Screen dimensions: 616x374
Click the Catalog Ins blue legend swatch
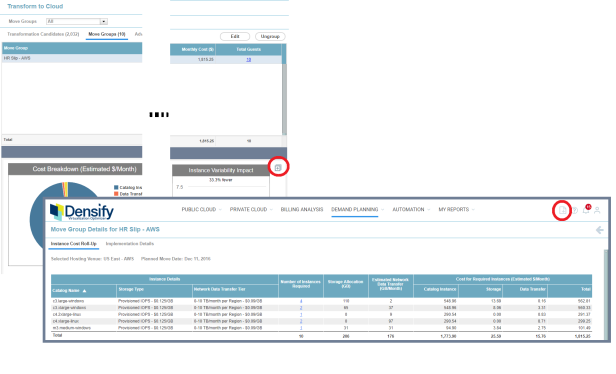click(x=116, y=188)
